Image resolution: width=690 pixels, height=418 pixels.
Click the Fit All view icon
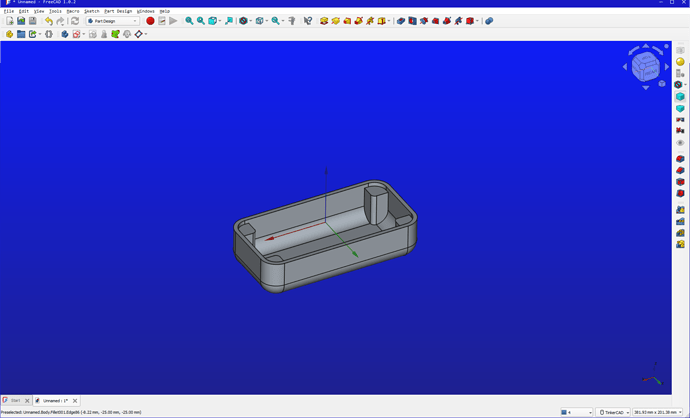(189, 21)
